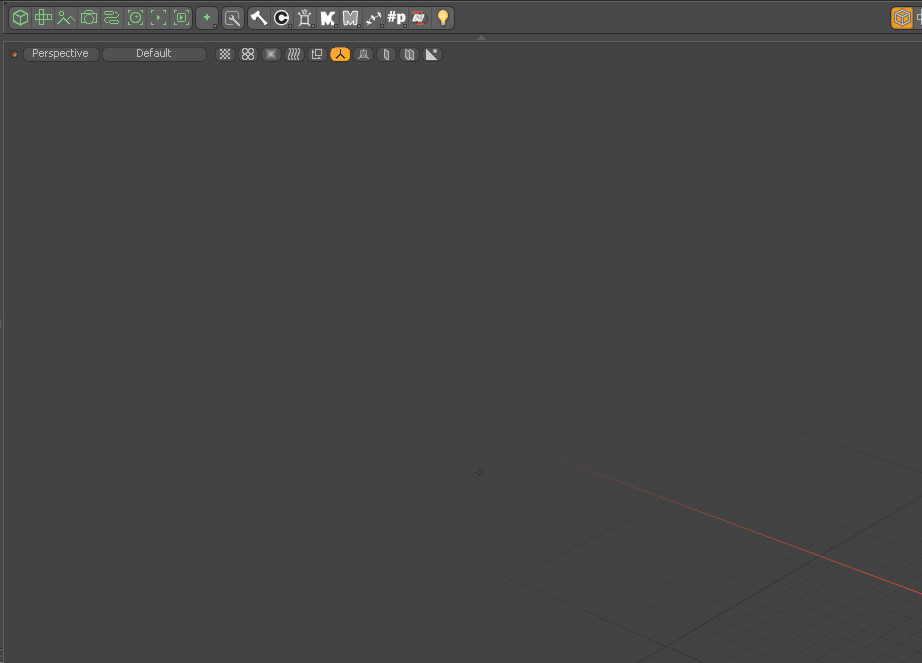Open the axe kit icon
The width and height of the screenshot is (922, 663).
(259, 18)
